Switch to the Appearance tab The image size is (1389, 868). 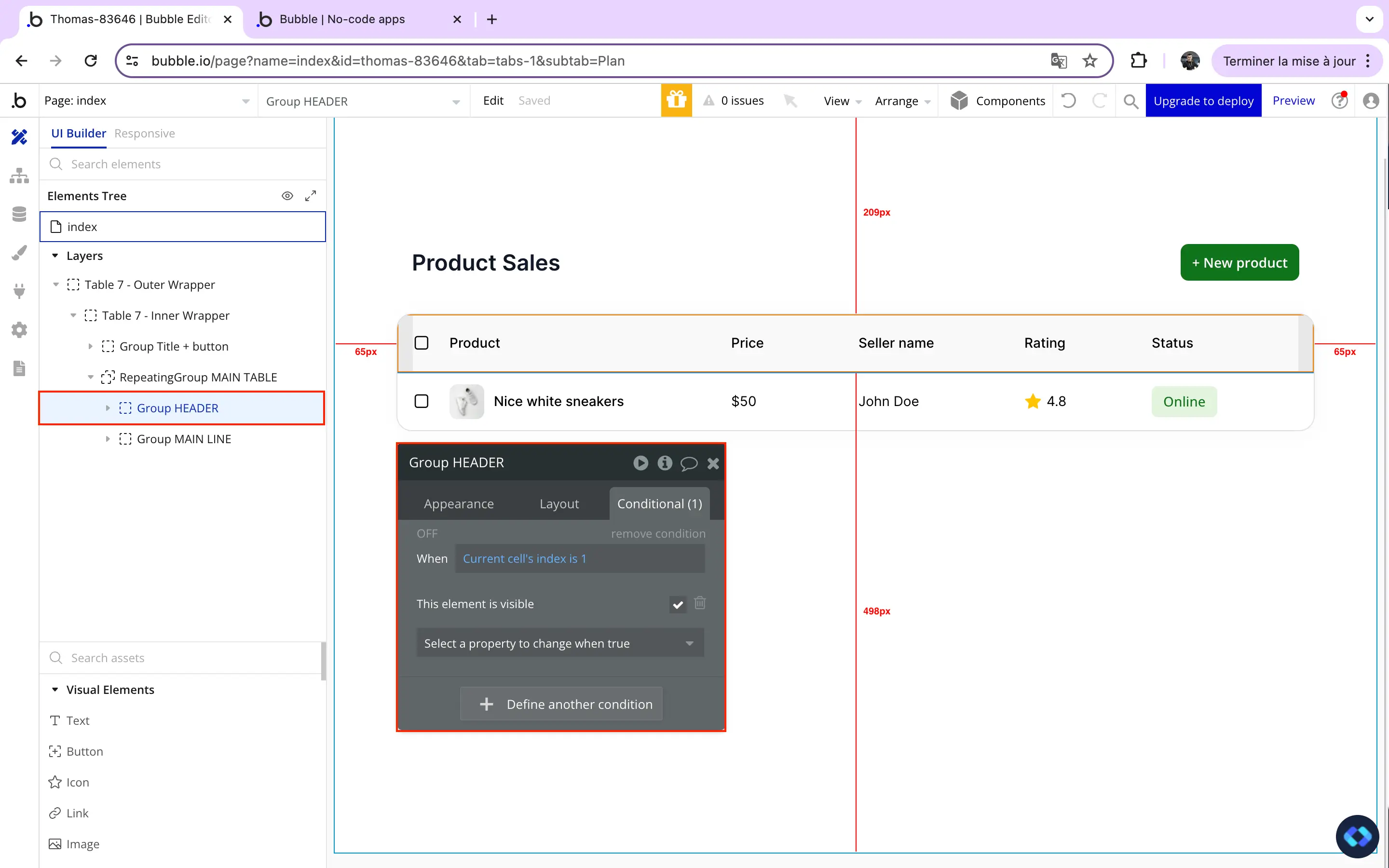pos(459,503)
